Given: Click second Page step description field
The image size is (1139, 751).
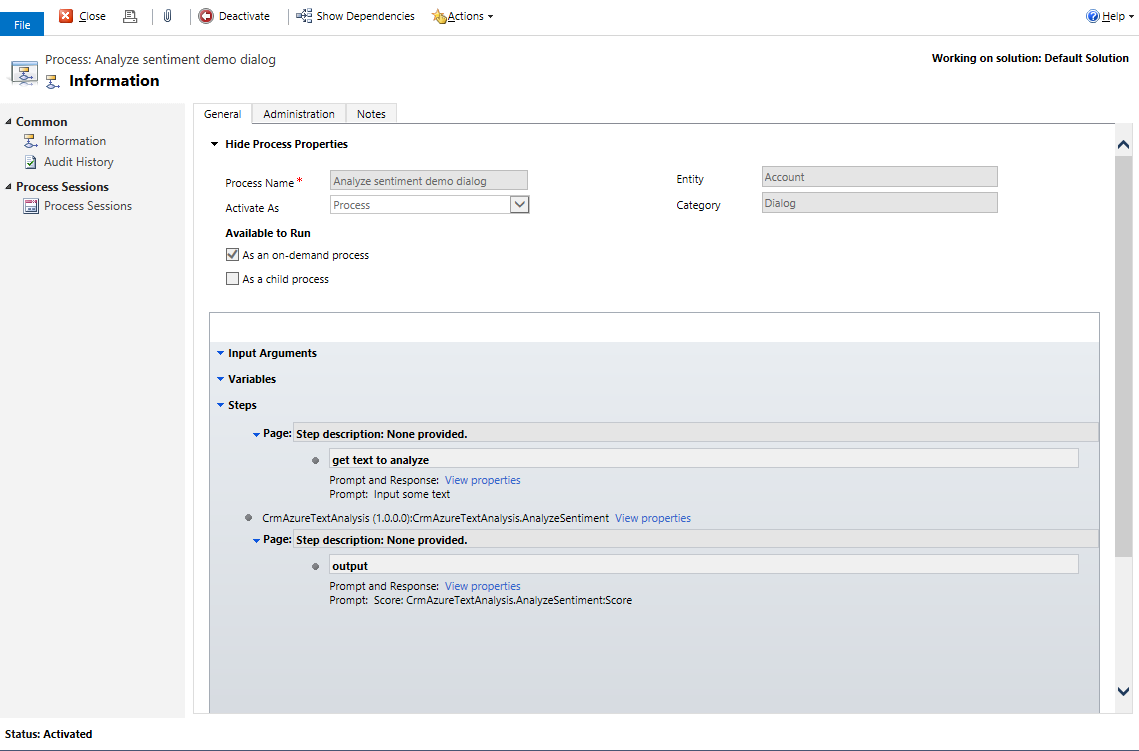Looking at the screenshot, I should pos(695,540).
